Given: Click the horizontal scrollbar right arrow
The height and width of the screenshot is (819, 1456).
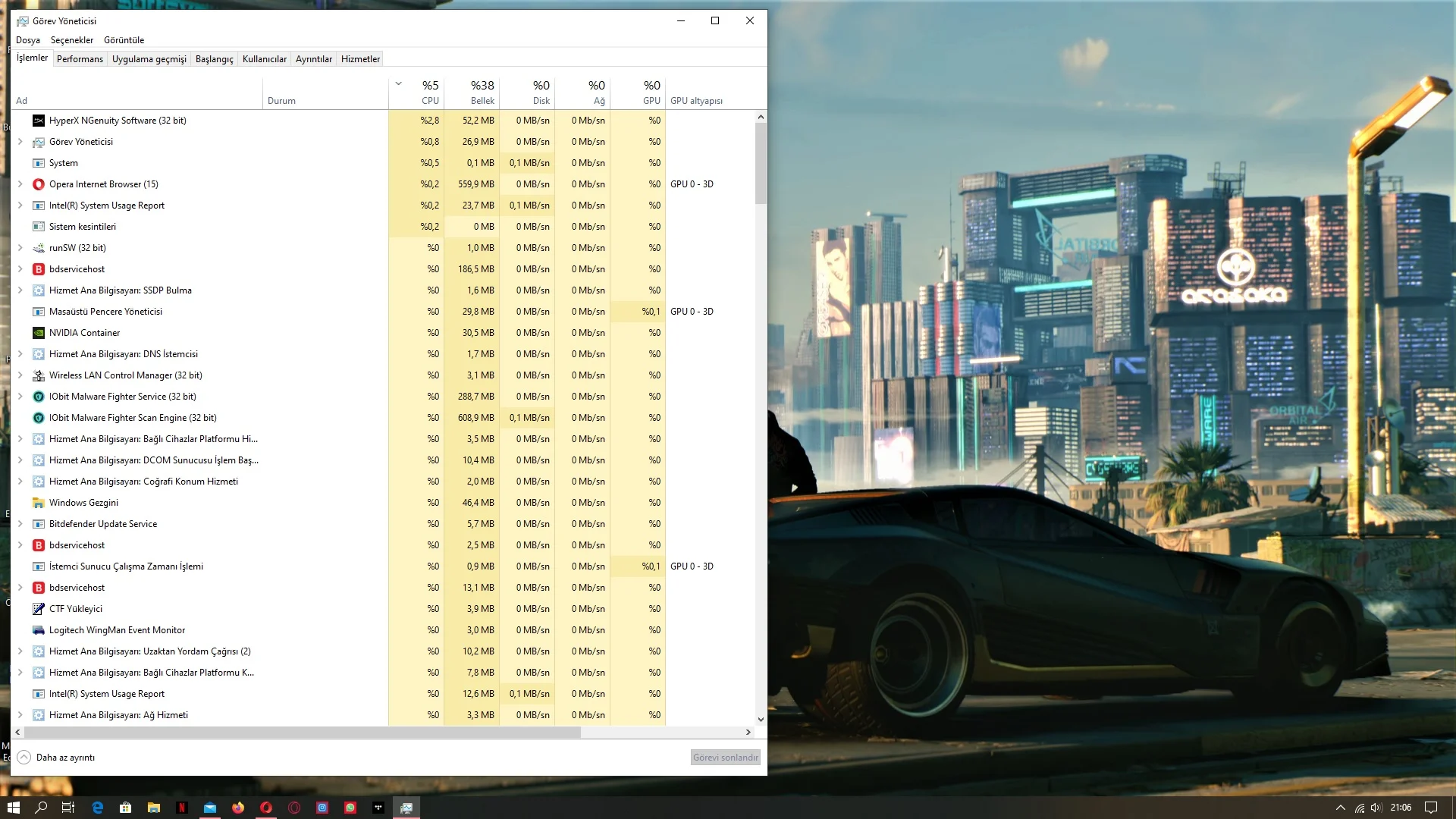Looking at the screenshot, I should tap(748, 733).
